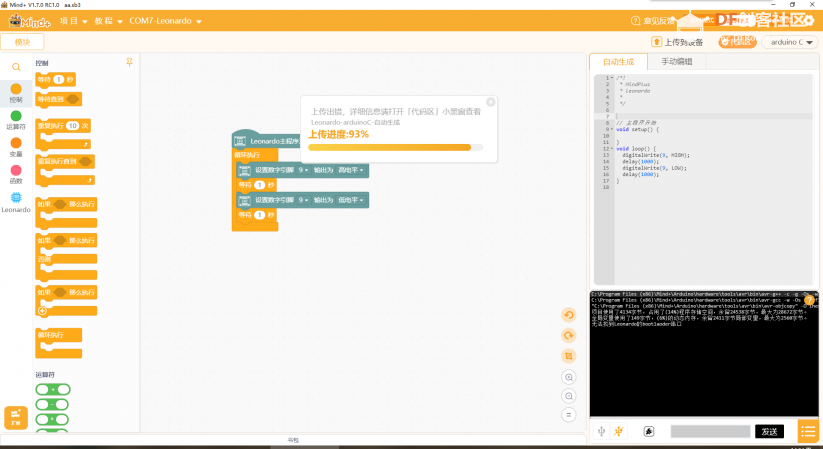823x449 pixels.
Task: Click the crop/screenshot button on canvas
Action: 568,356
